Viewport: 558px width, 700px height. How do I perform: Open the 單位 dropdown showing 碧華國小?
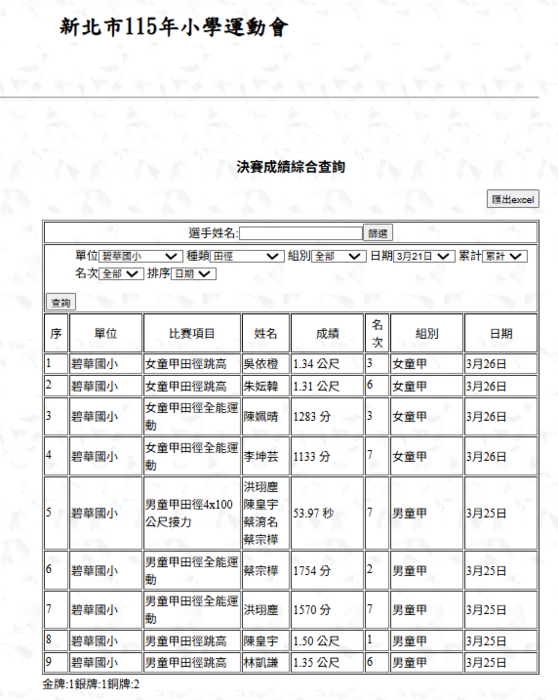pos(141,256)
